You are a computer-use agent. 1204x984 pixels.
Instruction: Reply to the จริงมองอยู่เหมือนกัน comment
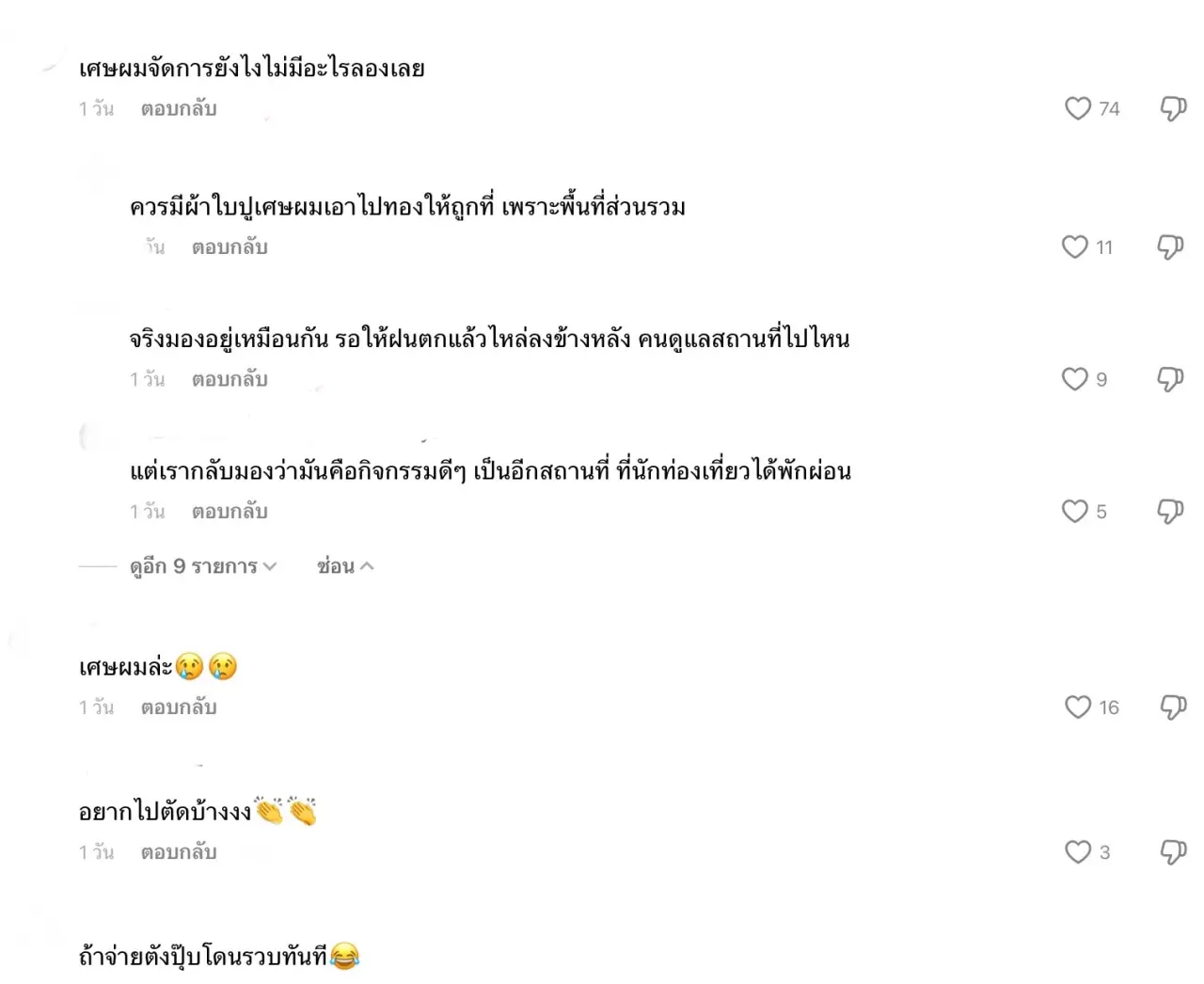[230, 379]
